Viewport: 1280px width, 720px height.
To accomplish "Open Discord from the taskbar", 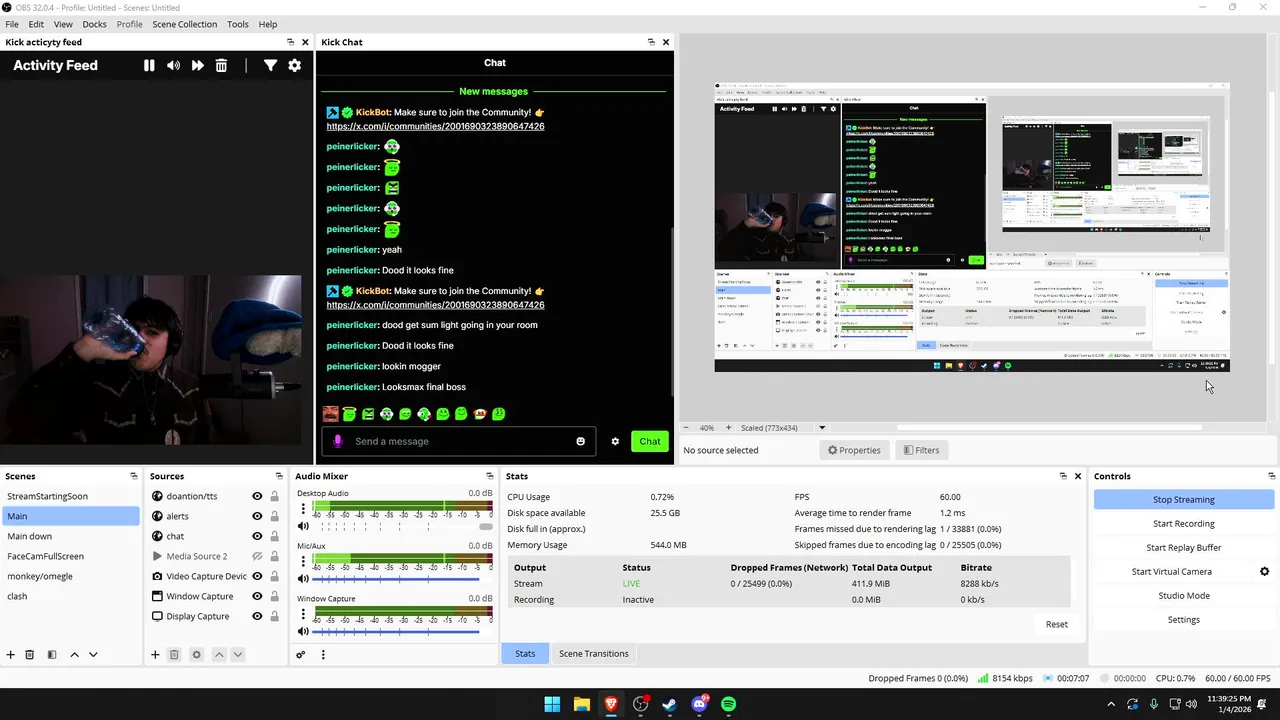I will (x=699, y=704).
